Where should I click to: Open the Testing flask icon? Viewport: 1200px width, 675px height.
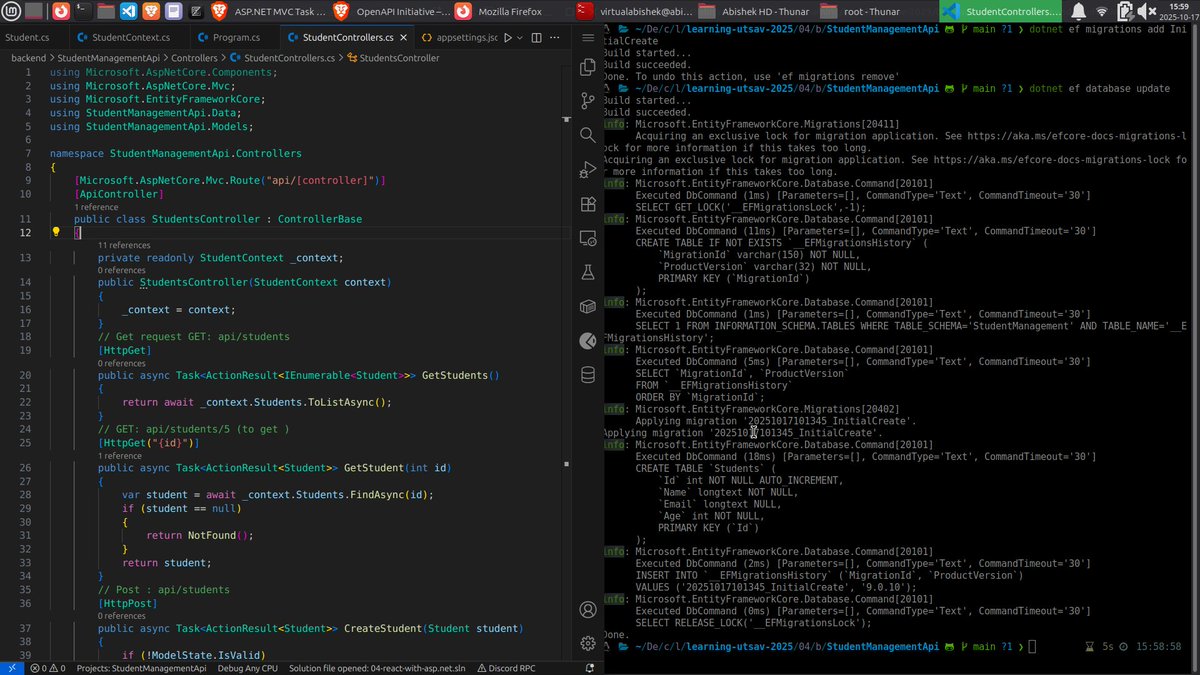click(587, 272)
